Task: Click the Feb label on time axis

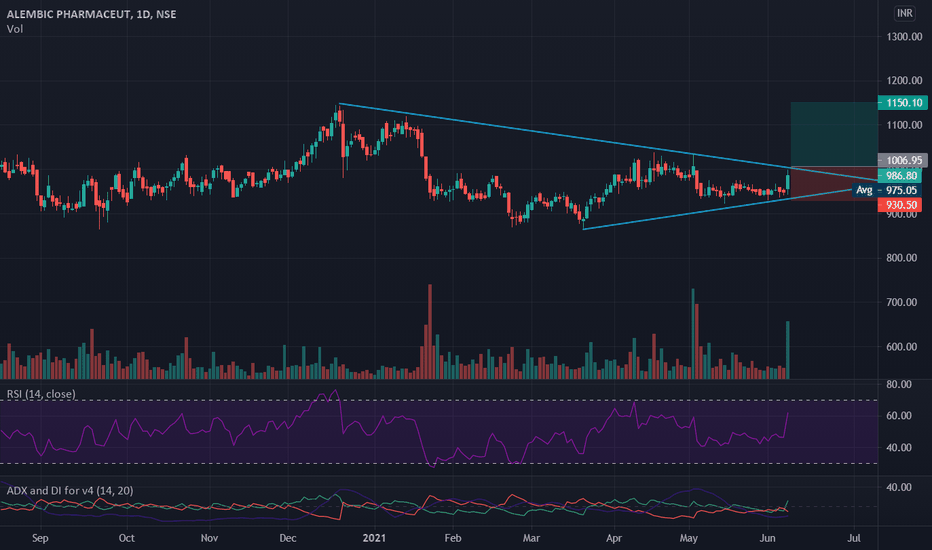Action: tap(452, 538)
